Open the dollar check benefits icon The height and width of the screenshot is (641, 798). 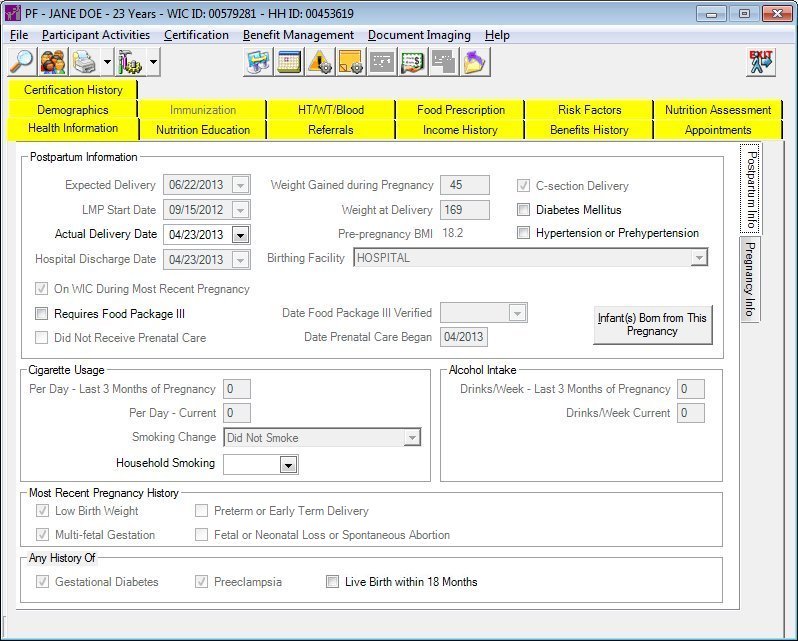coord(413,62)
